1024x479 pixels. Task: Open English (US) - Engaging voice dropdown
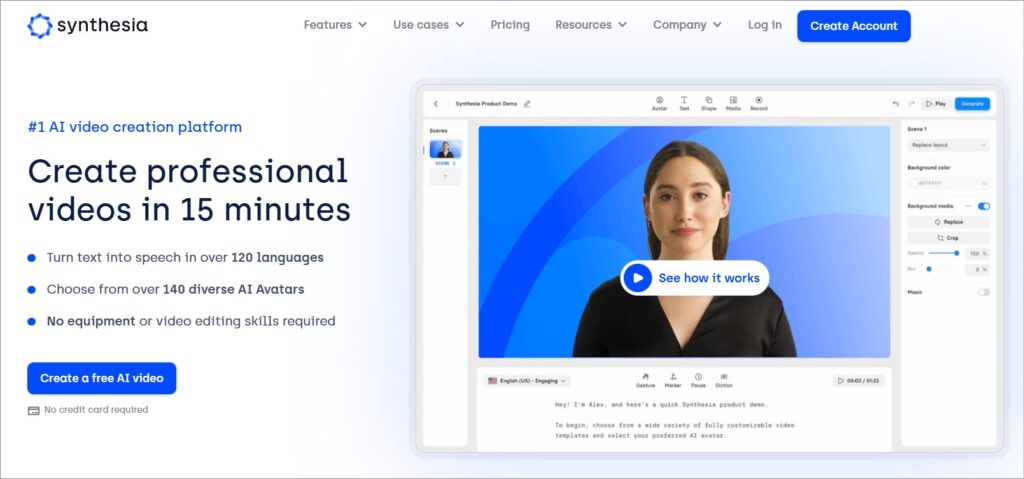(x=528, y=381)
